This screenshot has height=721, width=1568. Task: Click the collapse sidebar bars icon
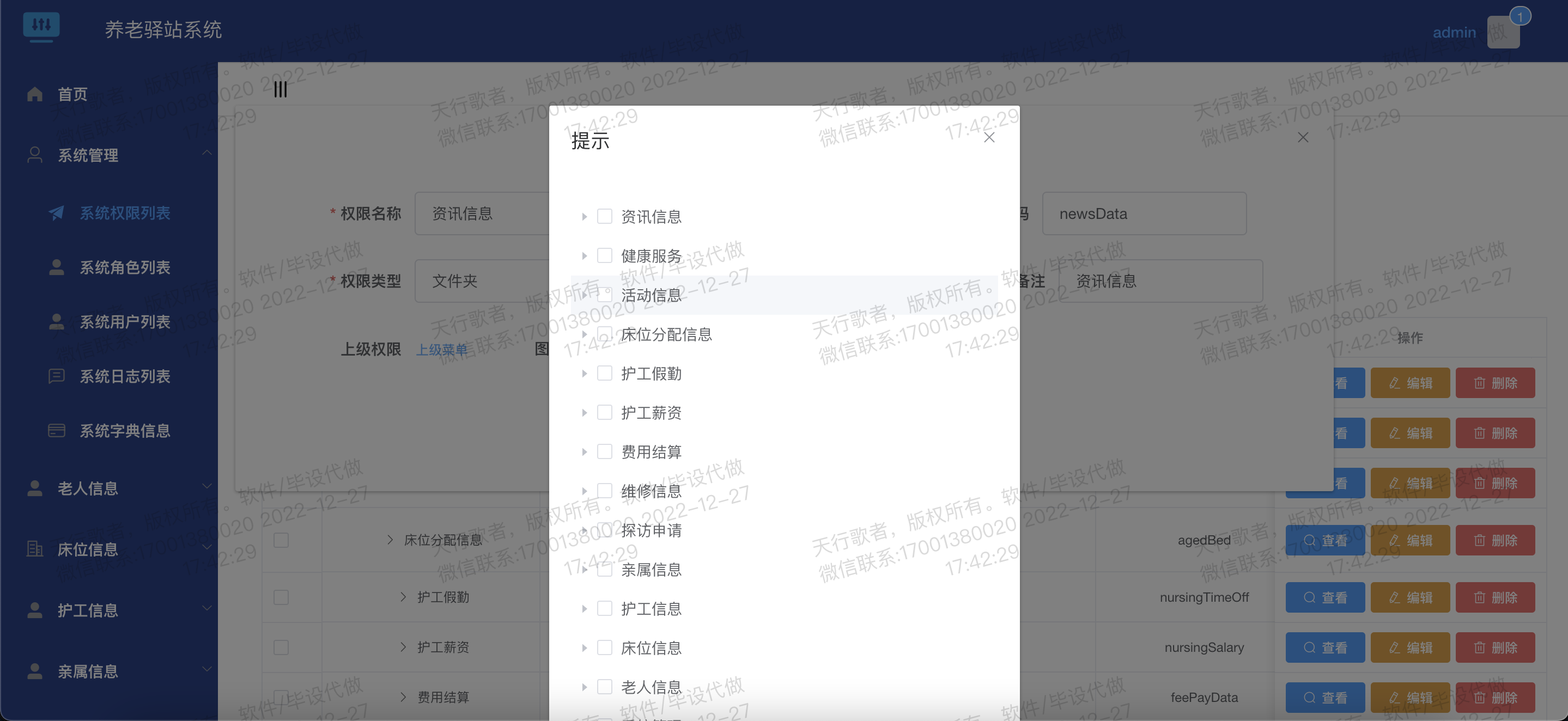[280, 89]
